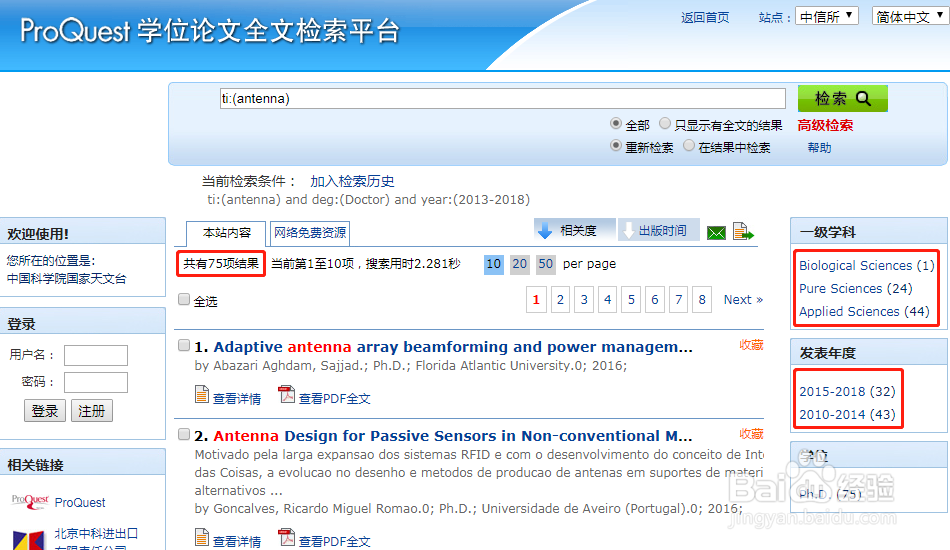The height and width of the screenshot is (550, 950).
Task: Click the 注册 register button
Action: point(91,411)
